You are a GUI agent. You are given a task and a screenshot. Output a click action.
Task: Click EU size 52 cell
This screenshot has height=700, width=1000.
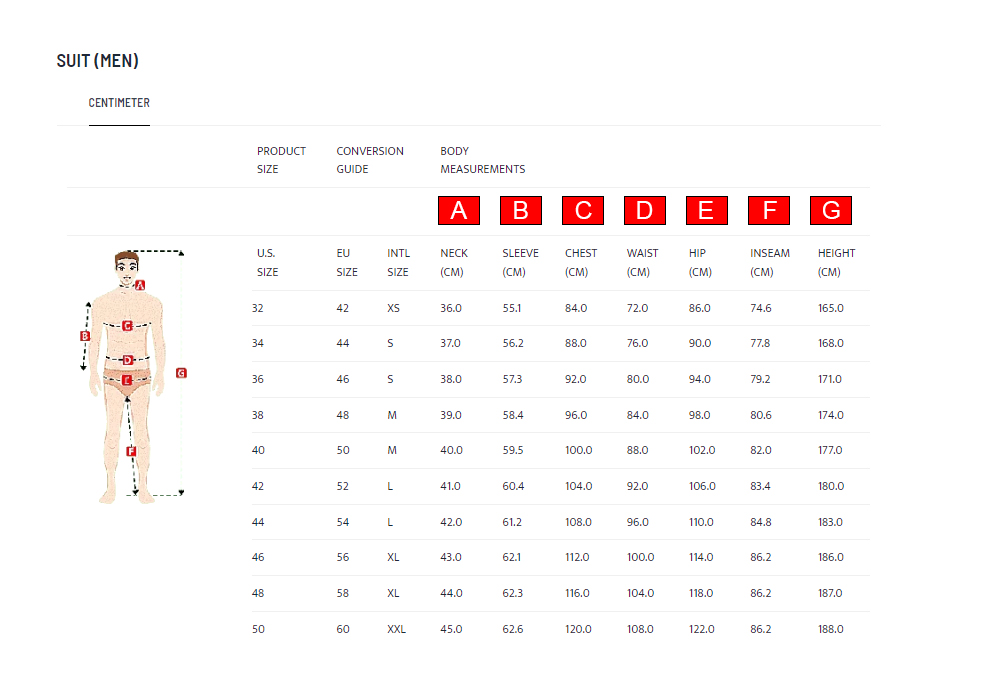click(343, 486)
